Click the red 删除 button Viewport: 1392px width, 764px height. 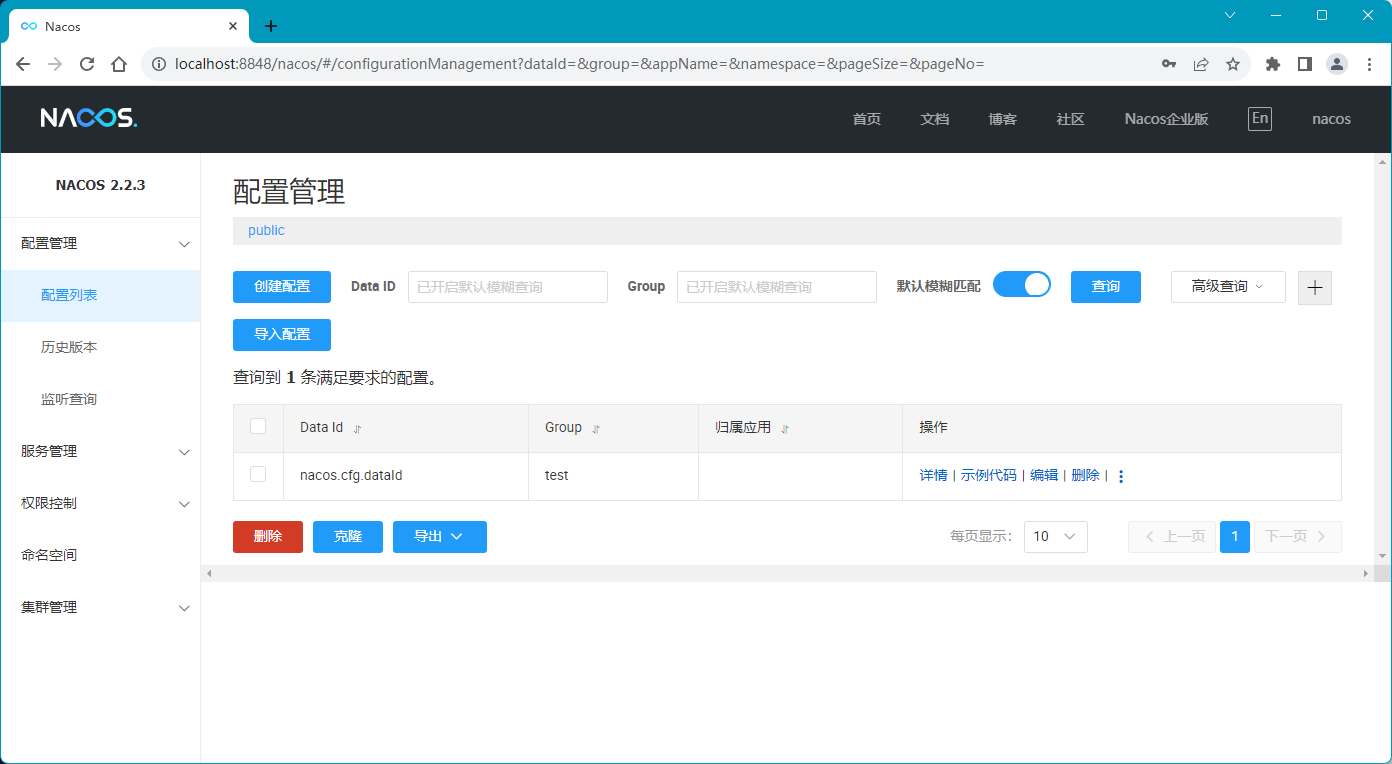(268, 536)
